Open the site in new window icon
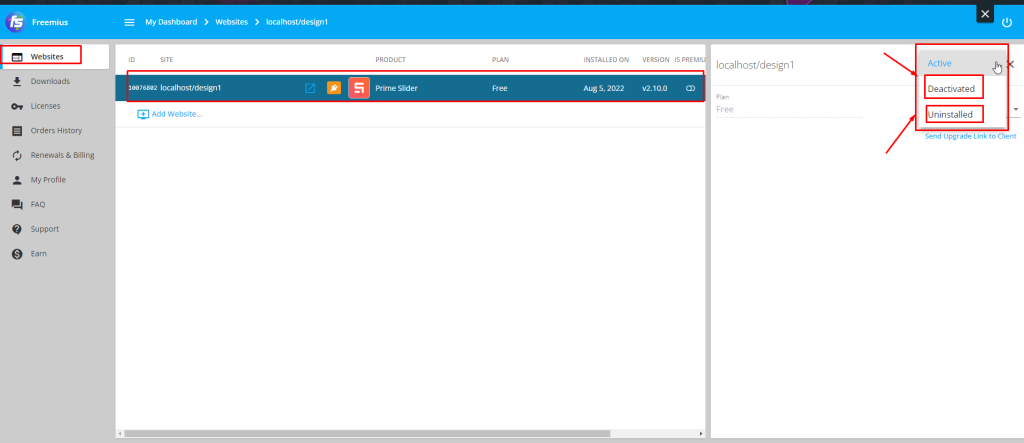 click(310, 88)
